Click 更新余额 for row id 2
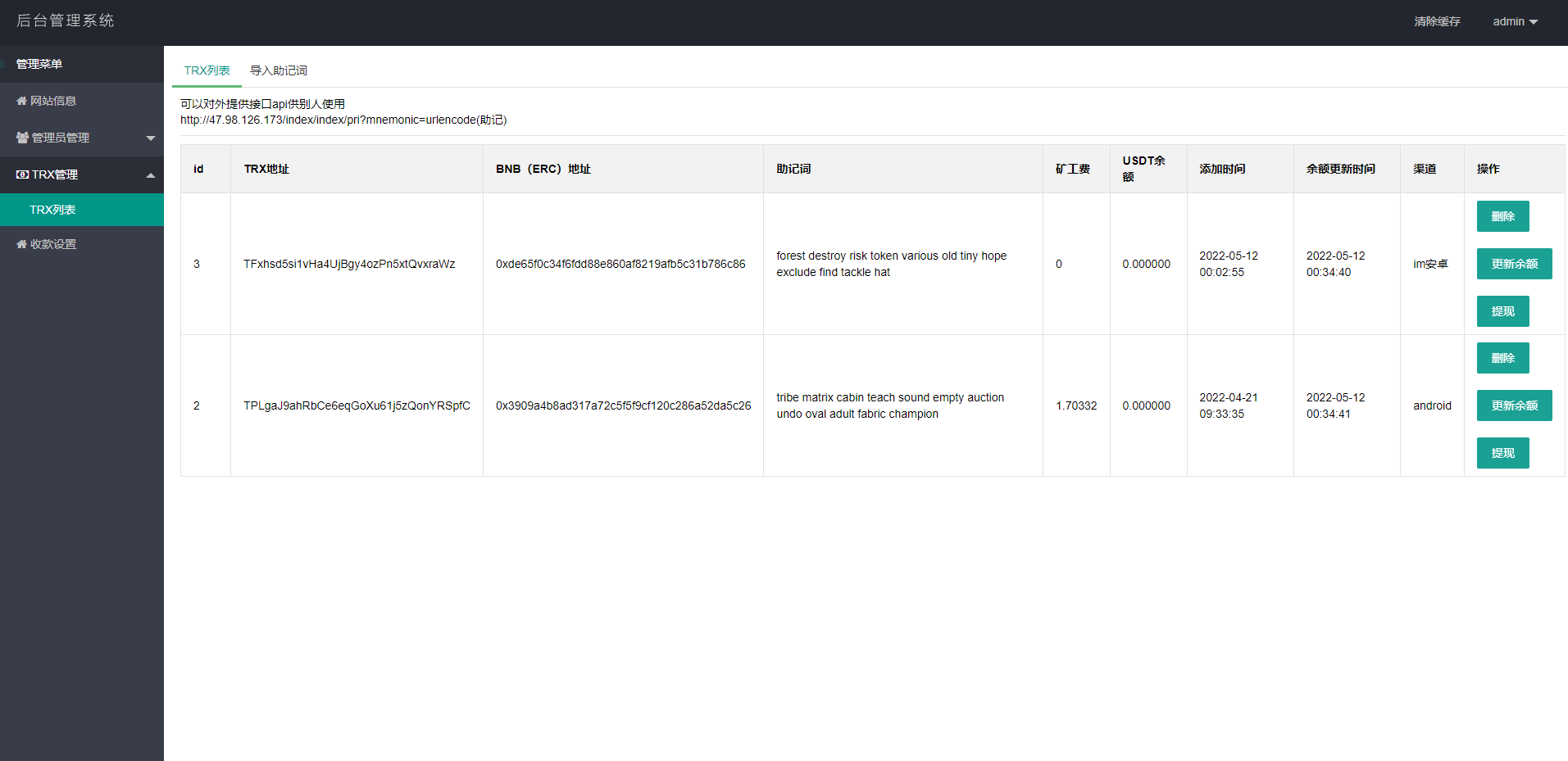Screen dimensions: 1568x761 1514,405
